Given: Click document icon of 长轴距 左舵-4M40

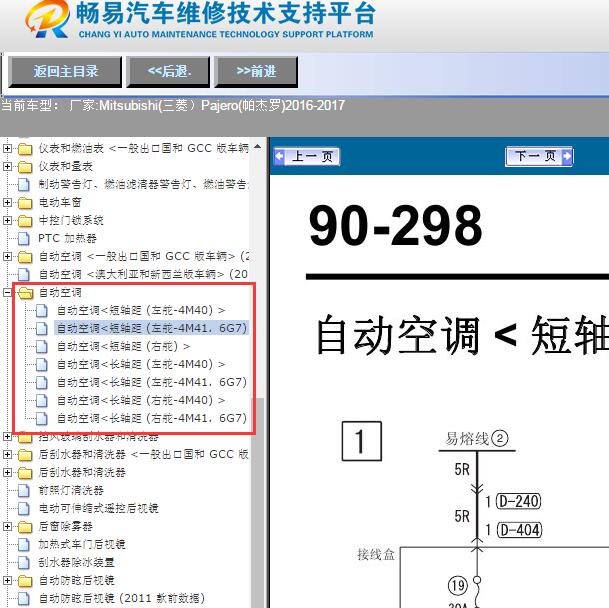Looking at the screenshot, I should (42, 364).
